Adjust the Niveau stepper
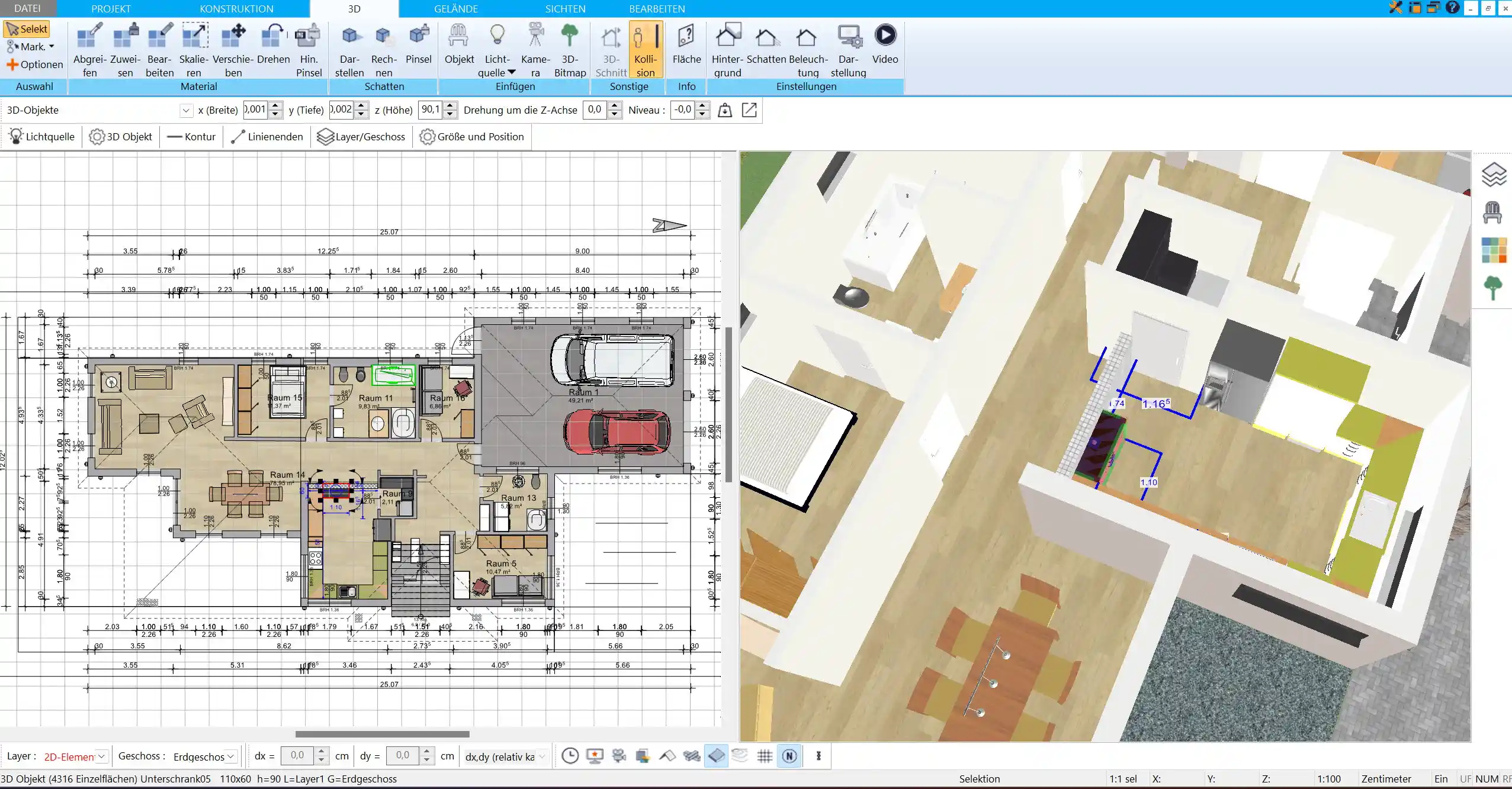The height and width of the screenshot is (789, 1512). point(702,110)
